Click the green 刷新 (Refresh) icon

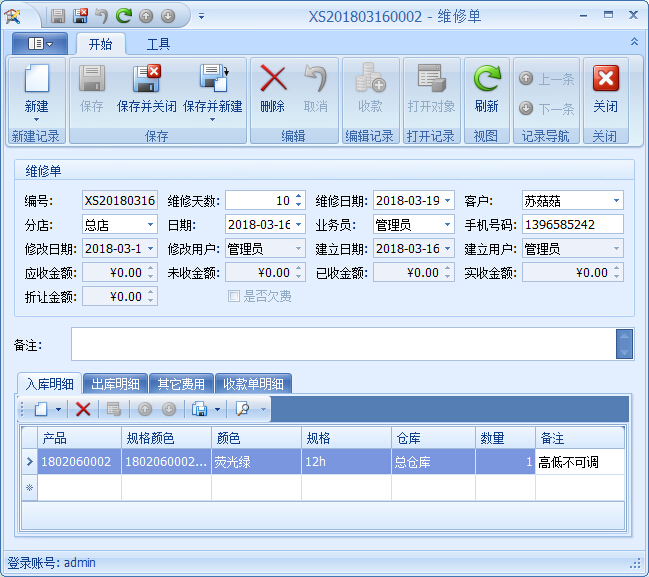[x=486, y=81]
